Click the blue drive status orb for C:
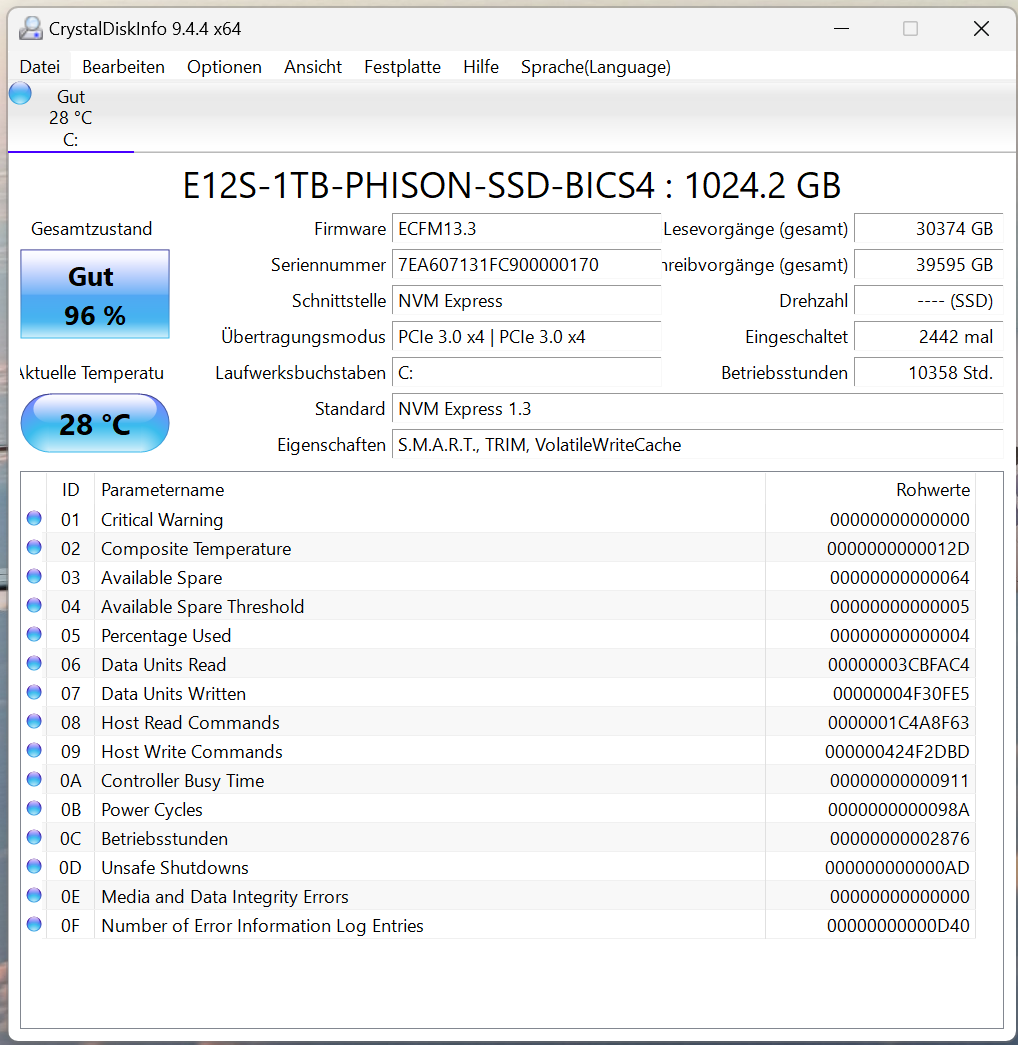1018x1045 pixels. (20, 93)
